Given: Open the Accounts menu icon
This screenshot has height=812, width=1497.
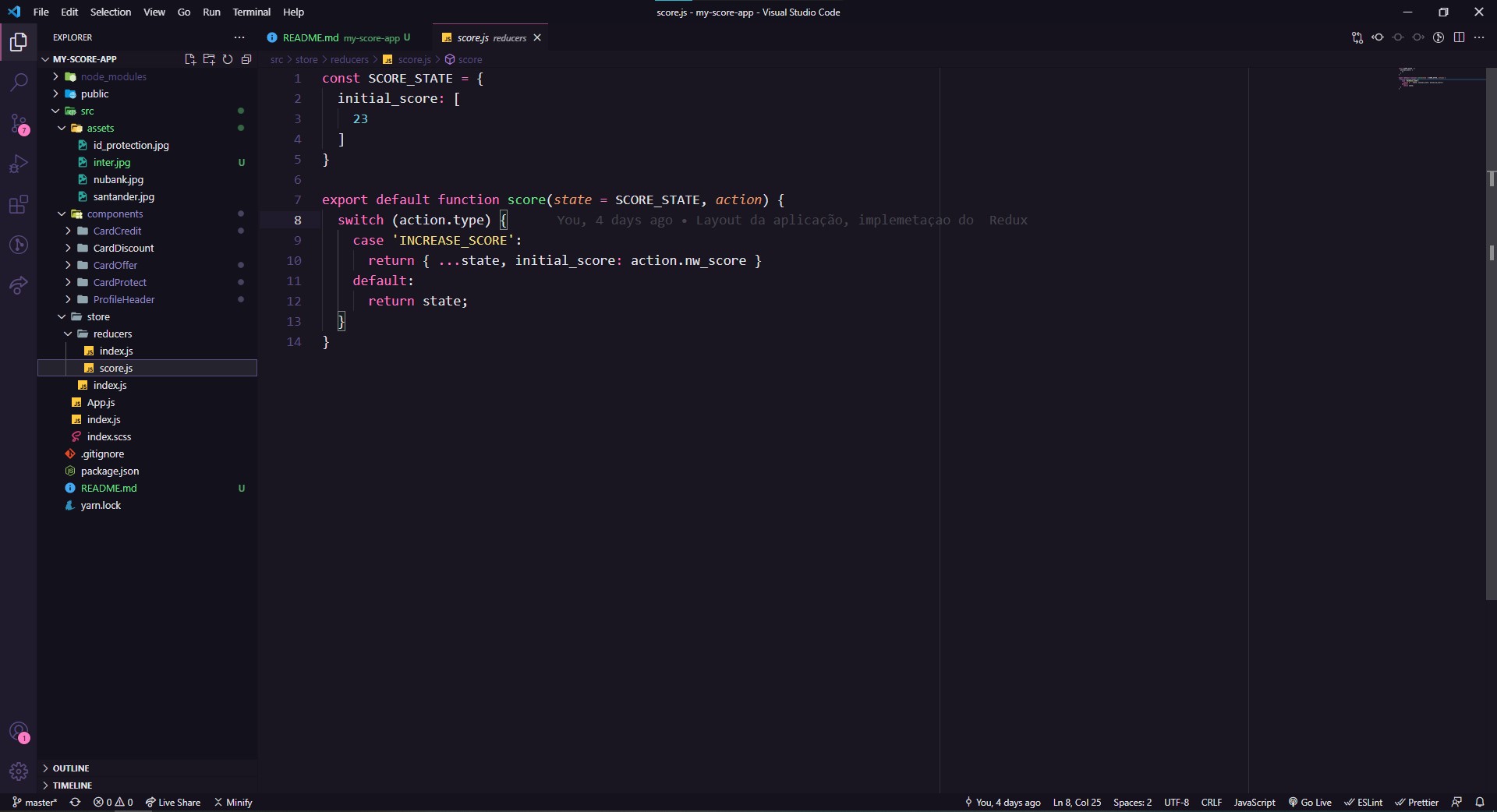Looking at the screenshot, I should point(18,733).
